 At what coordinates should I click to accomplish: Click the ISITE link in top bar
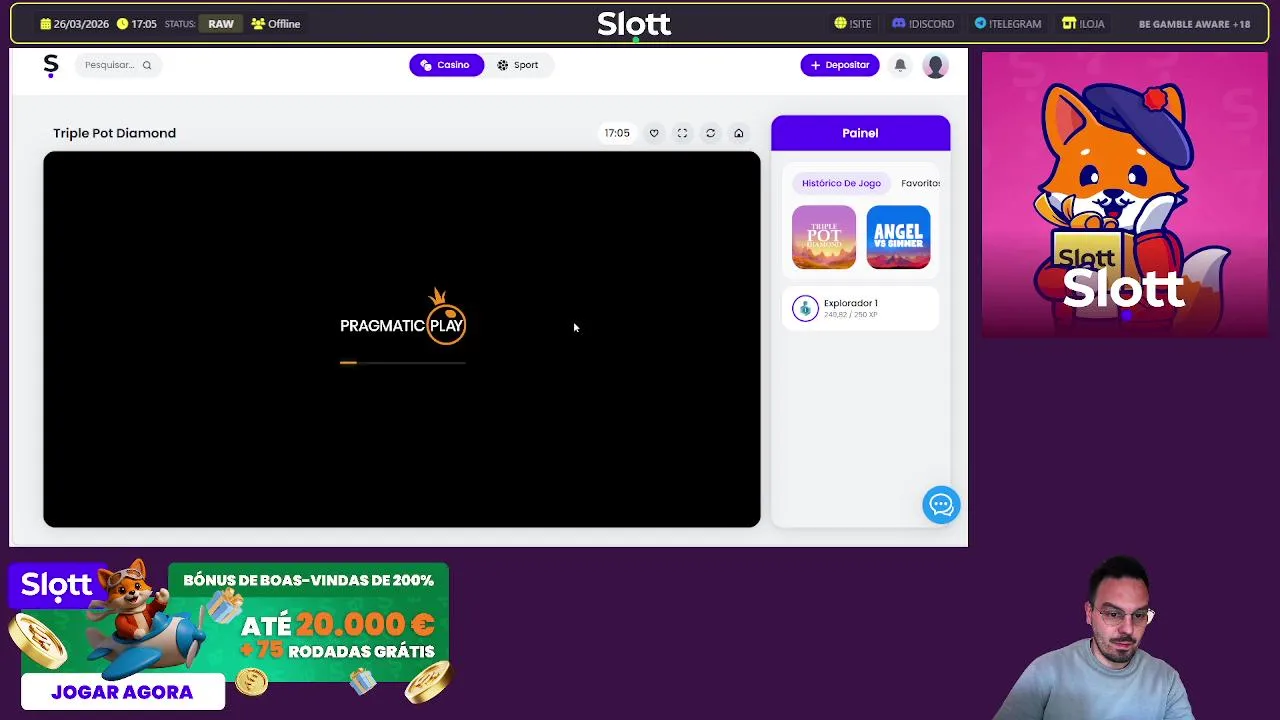click(853, 24)
